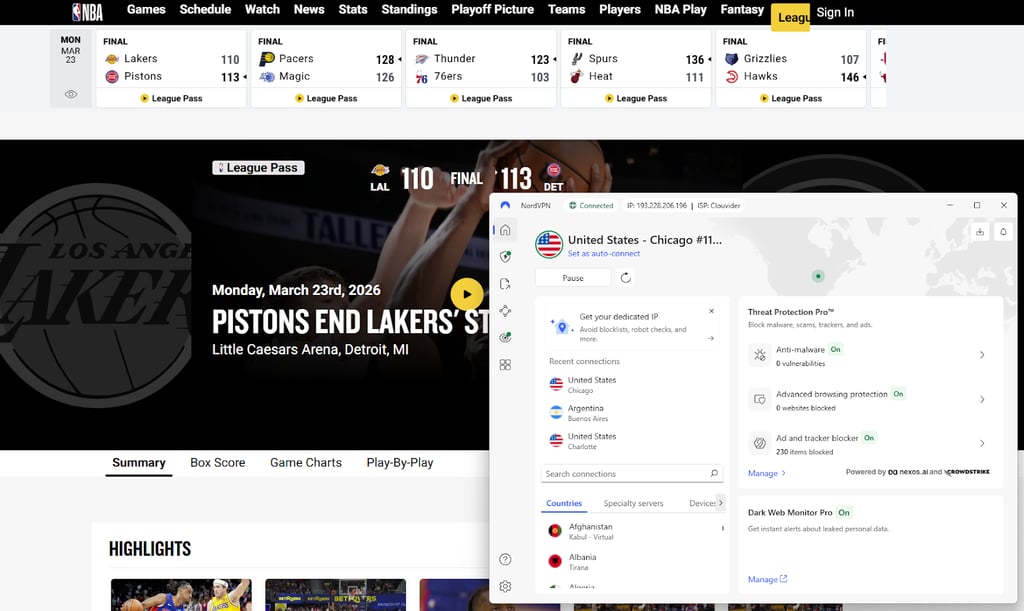Switch to the Box Score tab
Image resolution: width=1024 pixels, height=611 pixels.
point(217,463)
